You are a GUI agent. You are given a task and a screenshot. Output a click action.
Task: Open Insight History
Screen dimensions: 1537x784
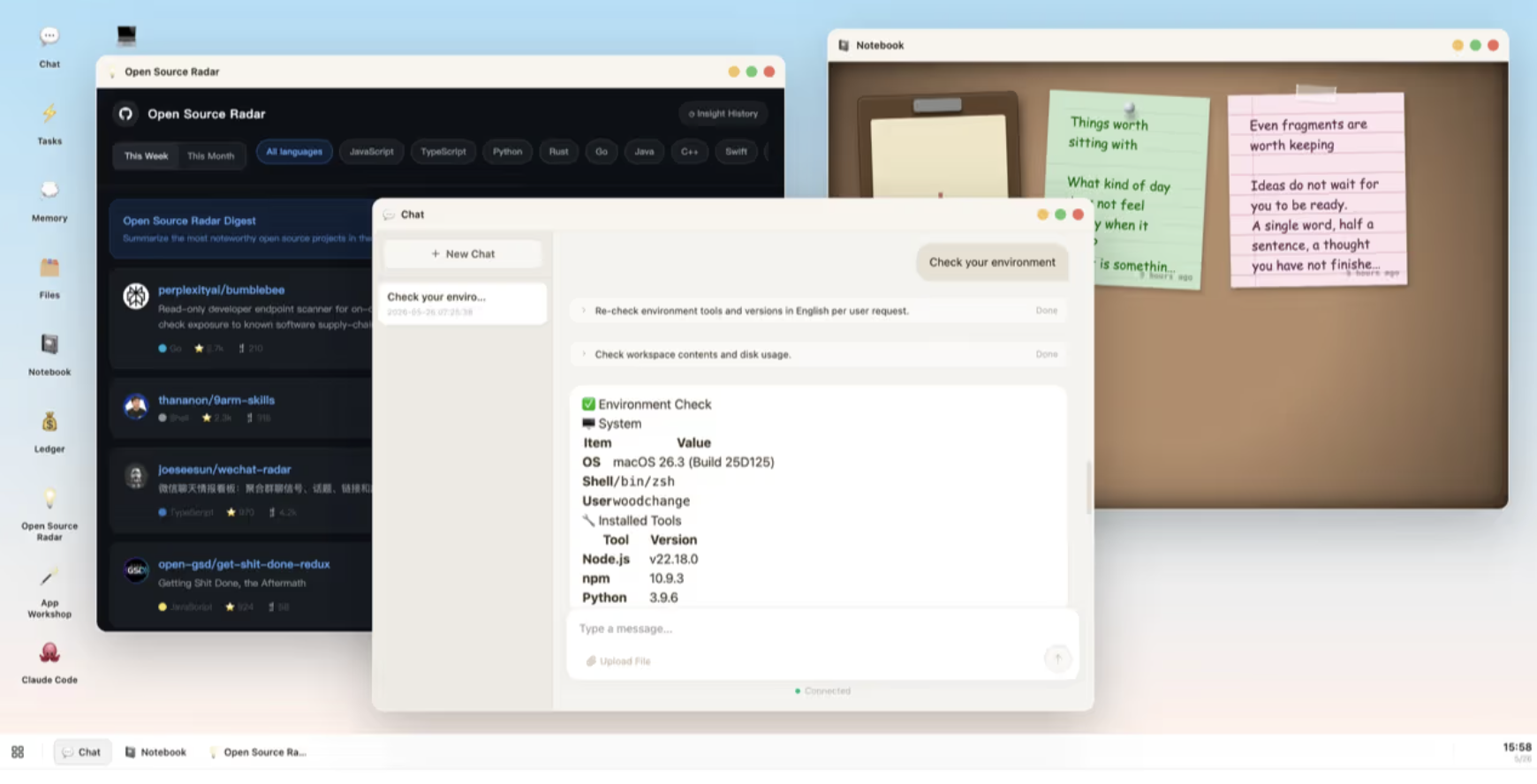point(723,114)
